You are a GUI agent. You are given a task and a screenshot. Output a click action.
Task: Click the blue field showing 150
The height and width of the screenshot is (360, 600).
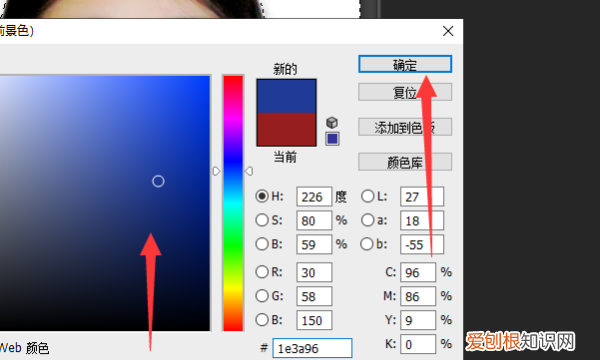[314, 320]
